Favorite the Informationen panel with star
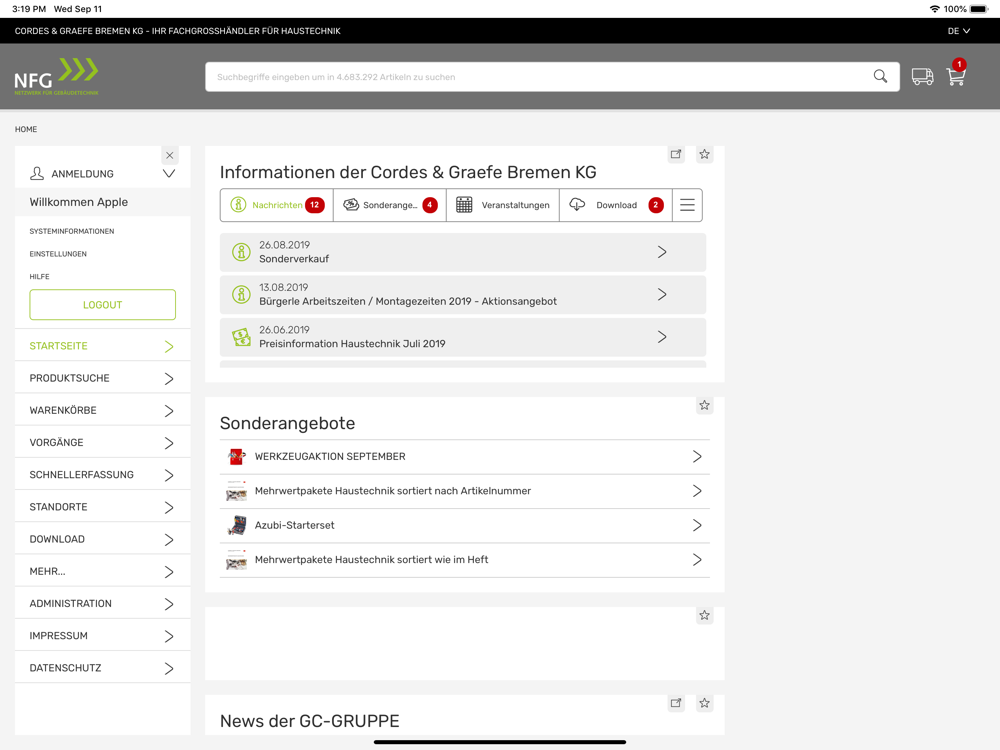This screenshot has height=750, width=1000. point(704,154)
